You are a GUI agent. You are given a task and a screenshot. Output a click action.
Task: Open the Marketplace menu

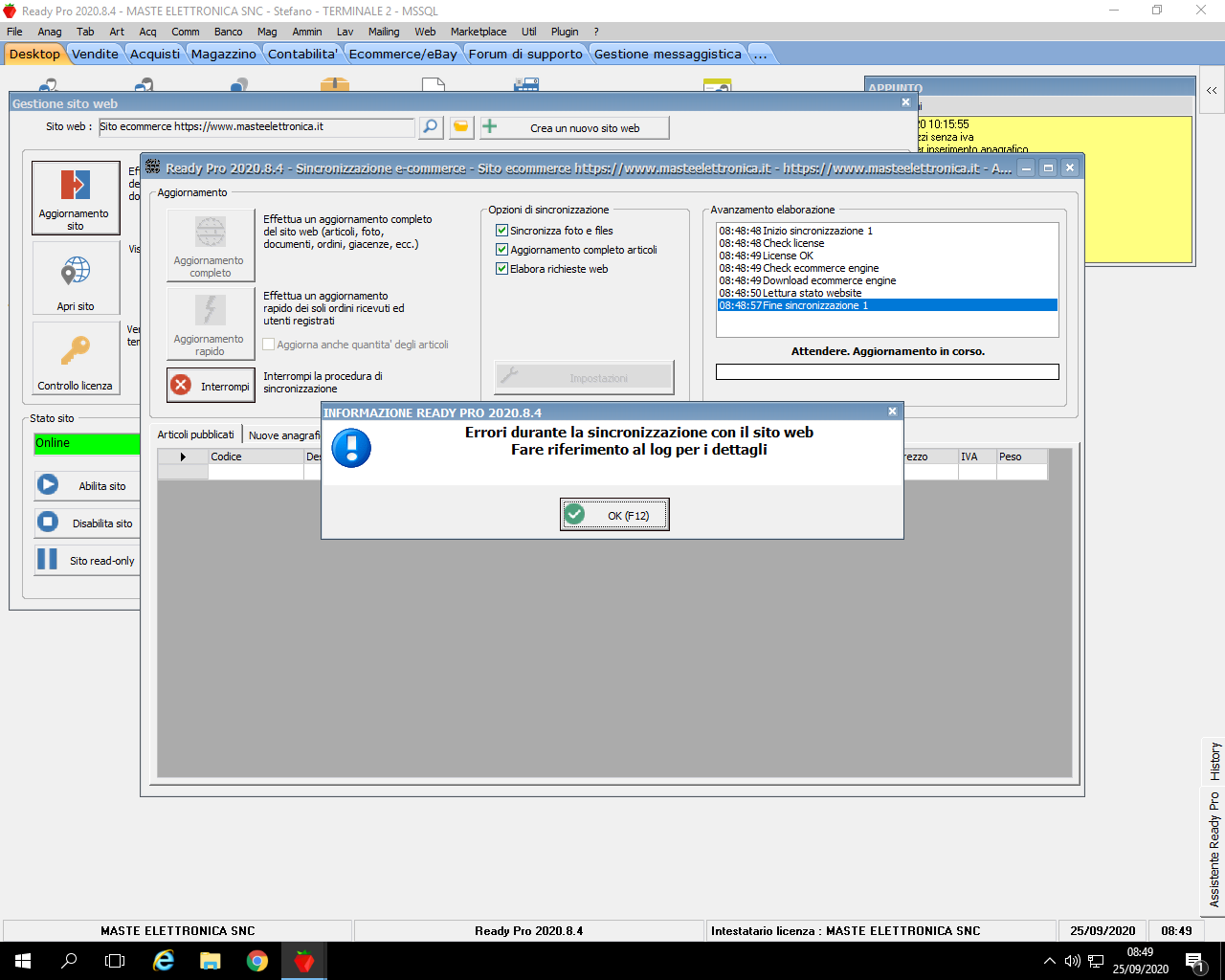(x=479, y=32)
